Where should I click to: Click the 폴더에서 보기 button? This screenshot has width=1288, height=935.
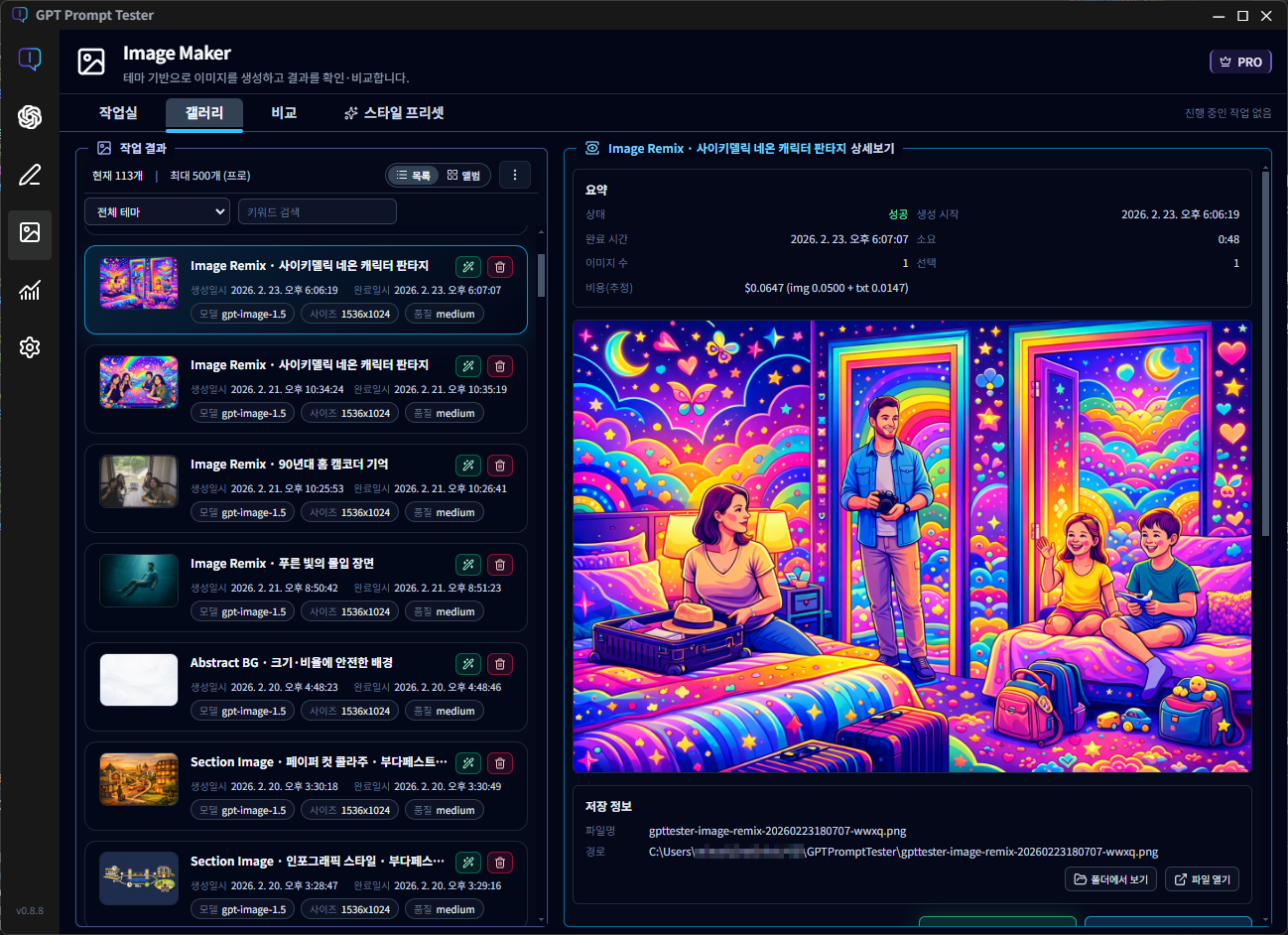[1110, 879]
